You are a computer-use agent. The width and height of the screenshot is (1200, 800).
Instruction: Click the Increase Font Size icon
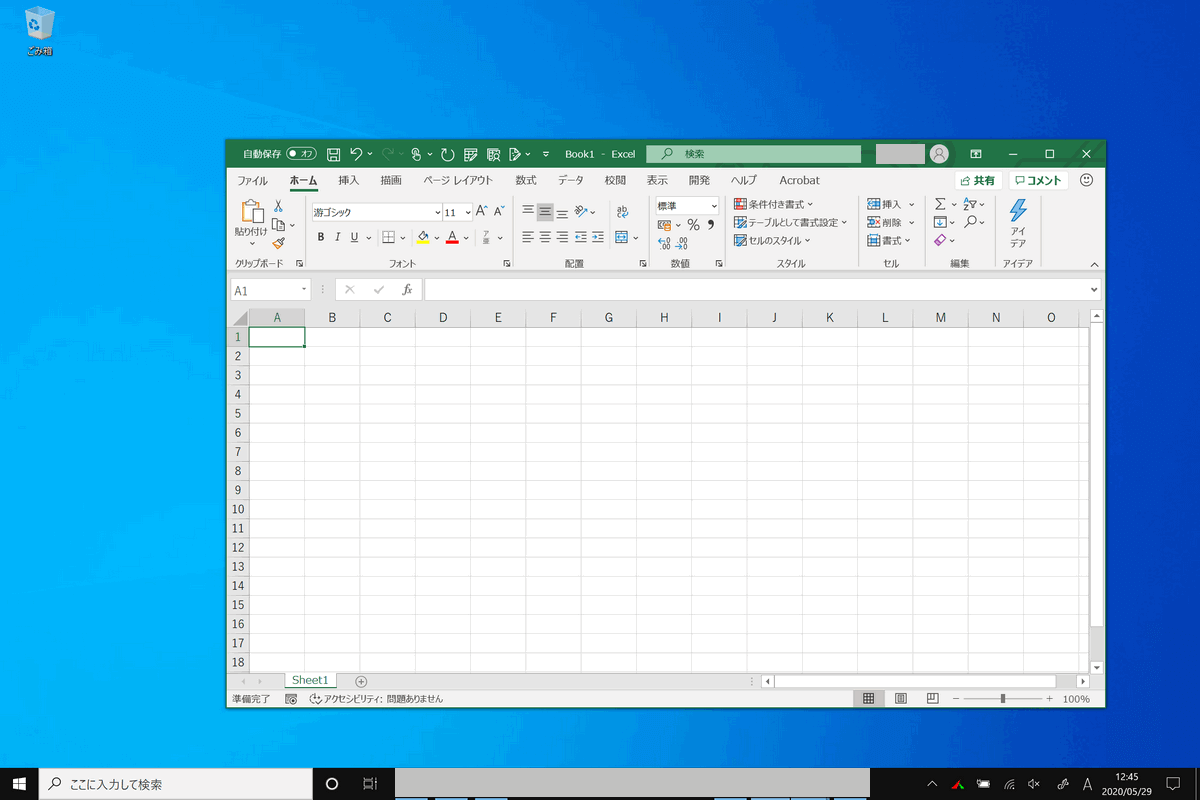481,211
